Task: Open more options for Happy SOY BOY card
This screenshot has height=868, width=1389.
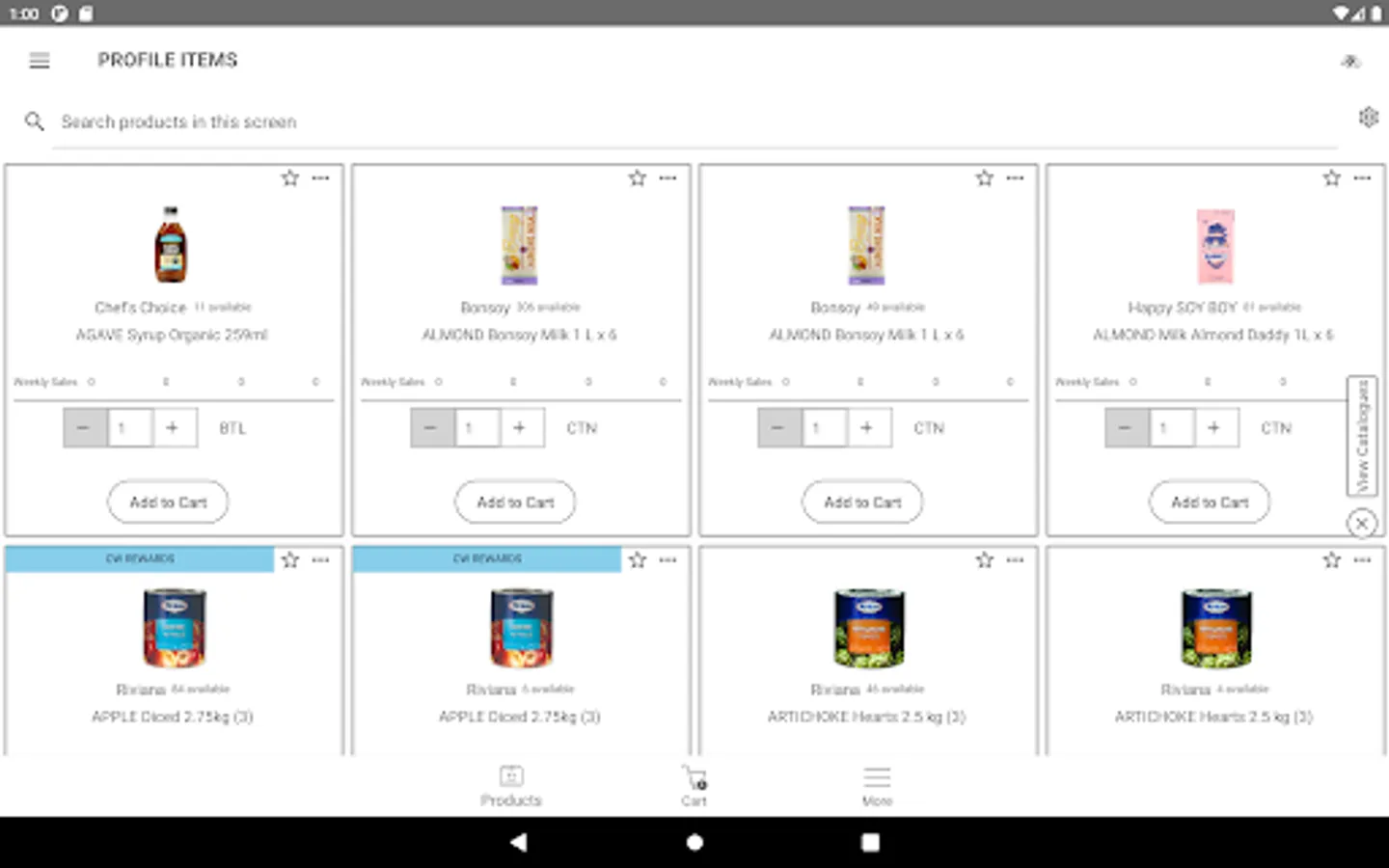Action: tap(1363, 177)
